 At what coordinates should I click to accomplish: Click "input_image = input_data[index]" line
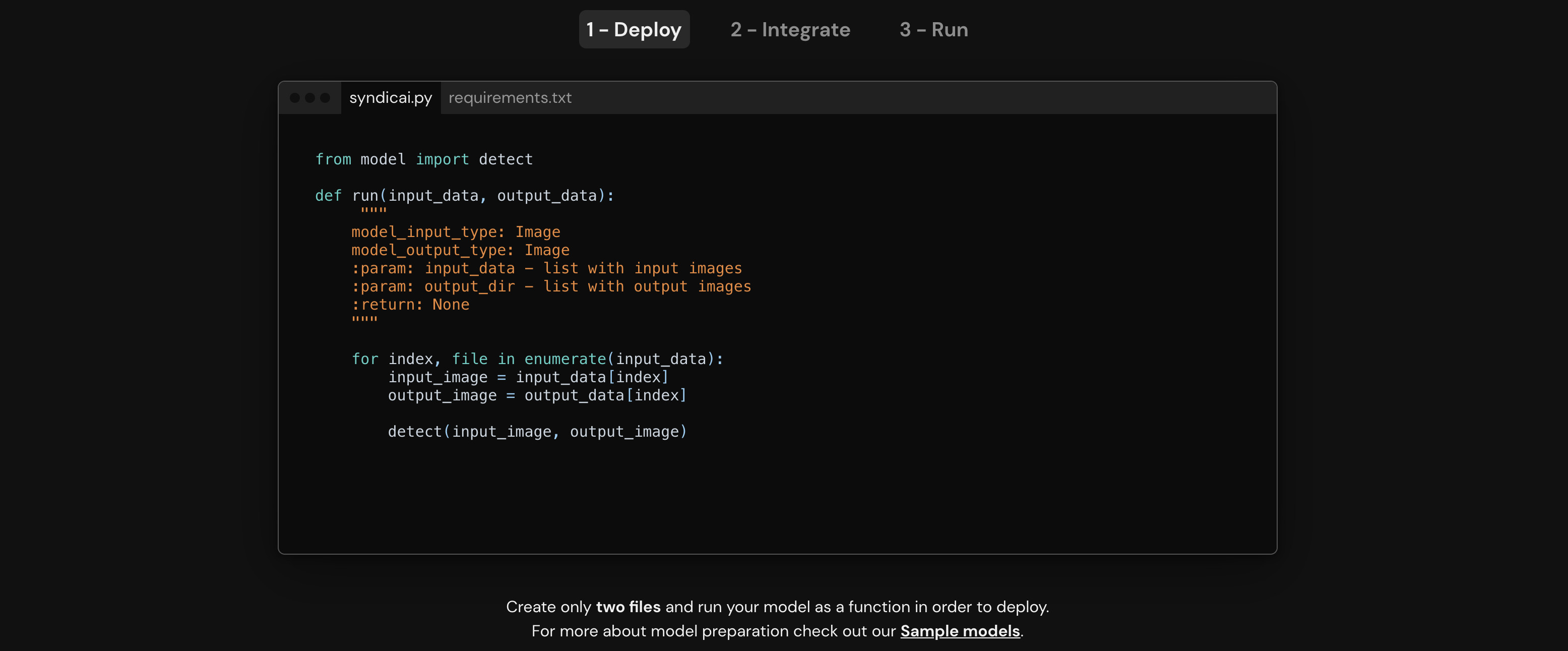click(x=528, y=377)
